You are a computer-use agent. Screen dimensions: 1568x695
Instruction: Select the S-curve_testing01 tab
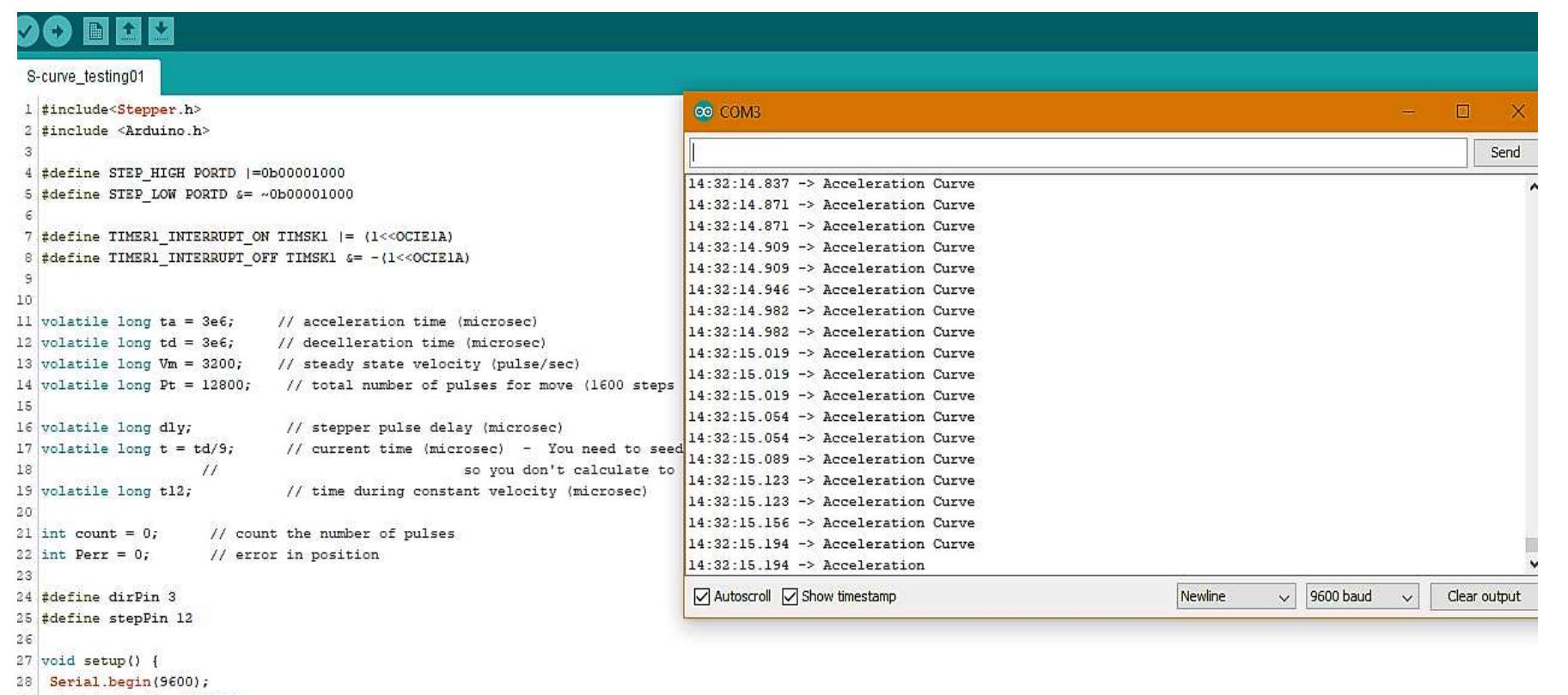point(85,76)
